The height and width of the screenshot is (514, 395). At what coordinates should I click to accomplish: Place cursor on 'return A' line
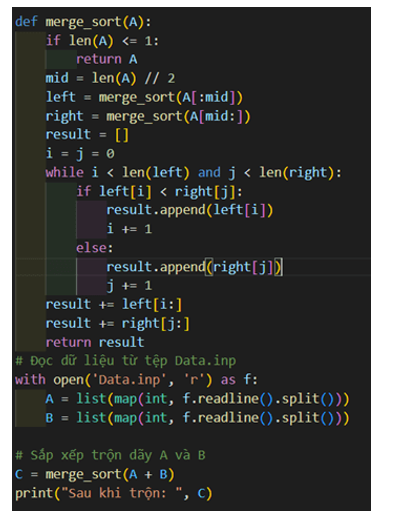[107, 59]
